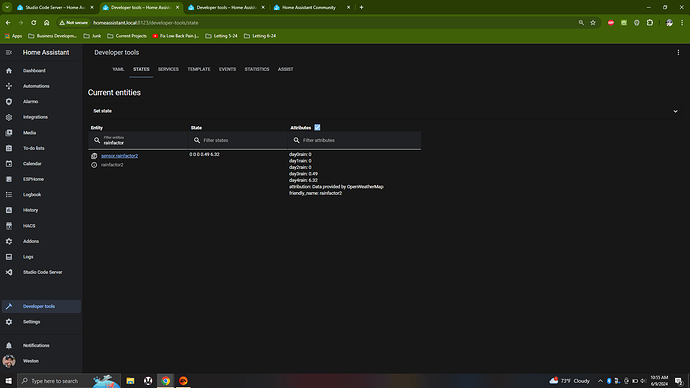Copy sensor.rainfactor2 entity ID

[x=94, y=156]
